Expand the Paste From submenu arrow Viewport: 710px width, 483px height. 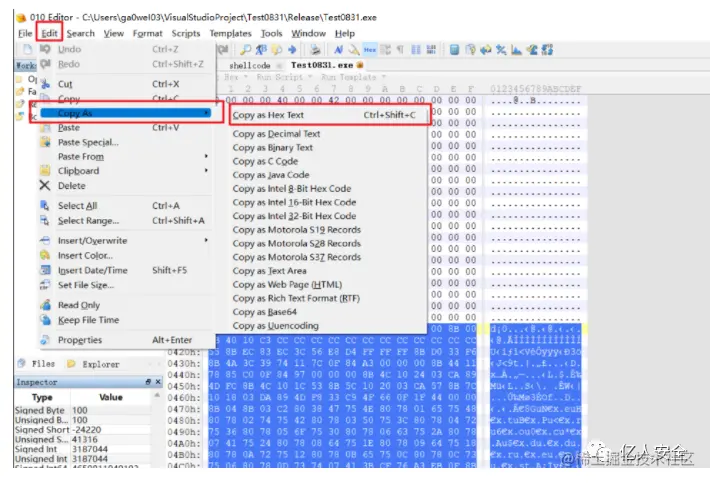(x=206, y=156)
